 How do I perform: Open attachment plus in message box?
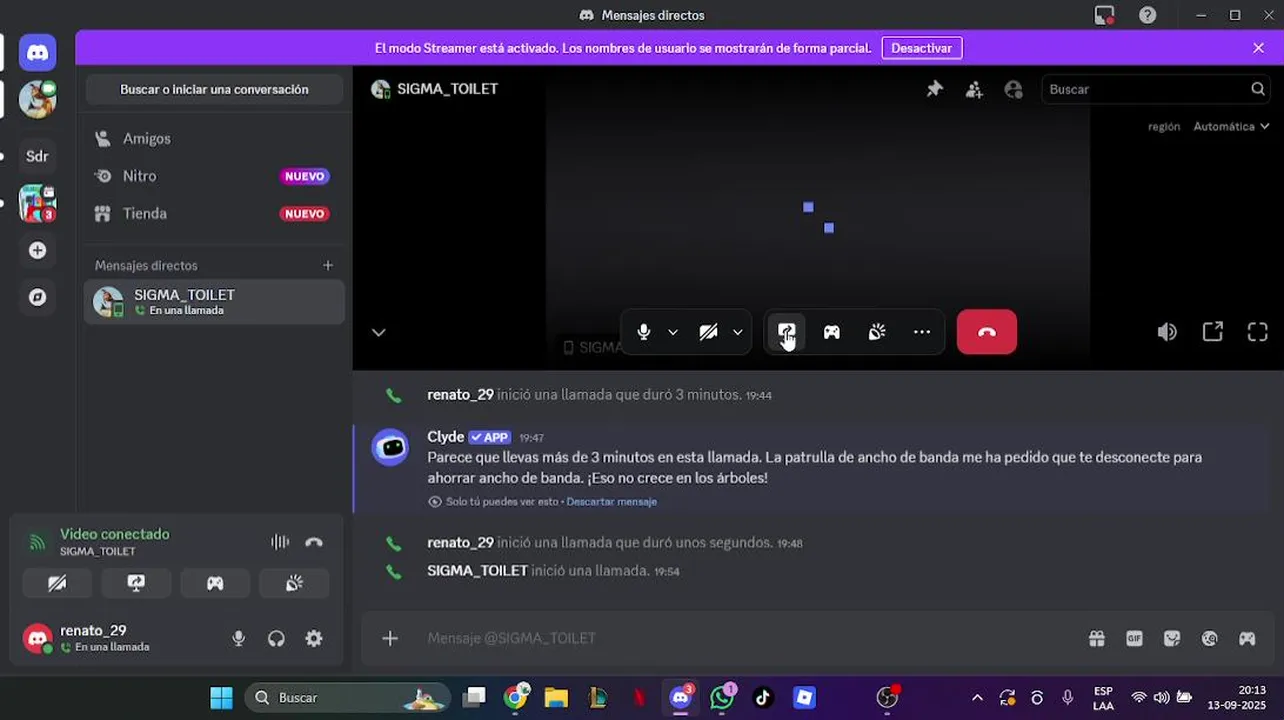pyautogui.click(x=390, y=638)
